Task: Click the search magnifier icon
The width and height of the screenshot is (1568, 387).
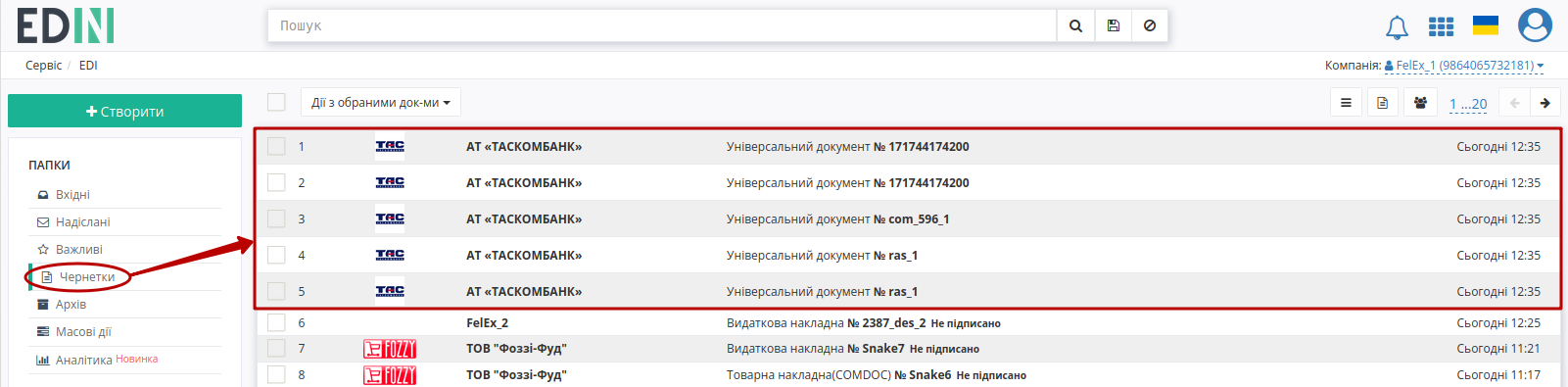Action: [x=1075, y=26]
